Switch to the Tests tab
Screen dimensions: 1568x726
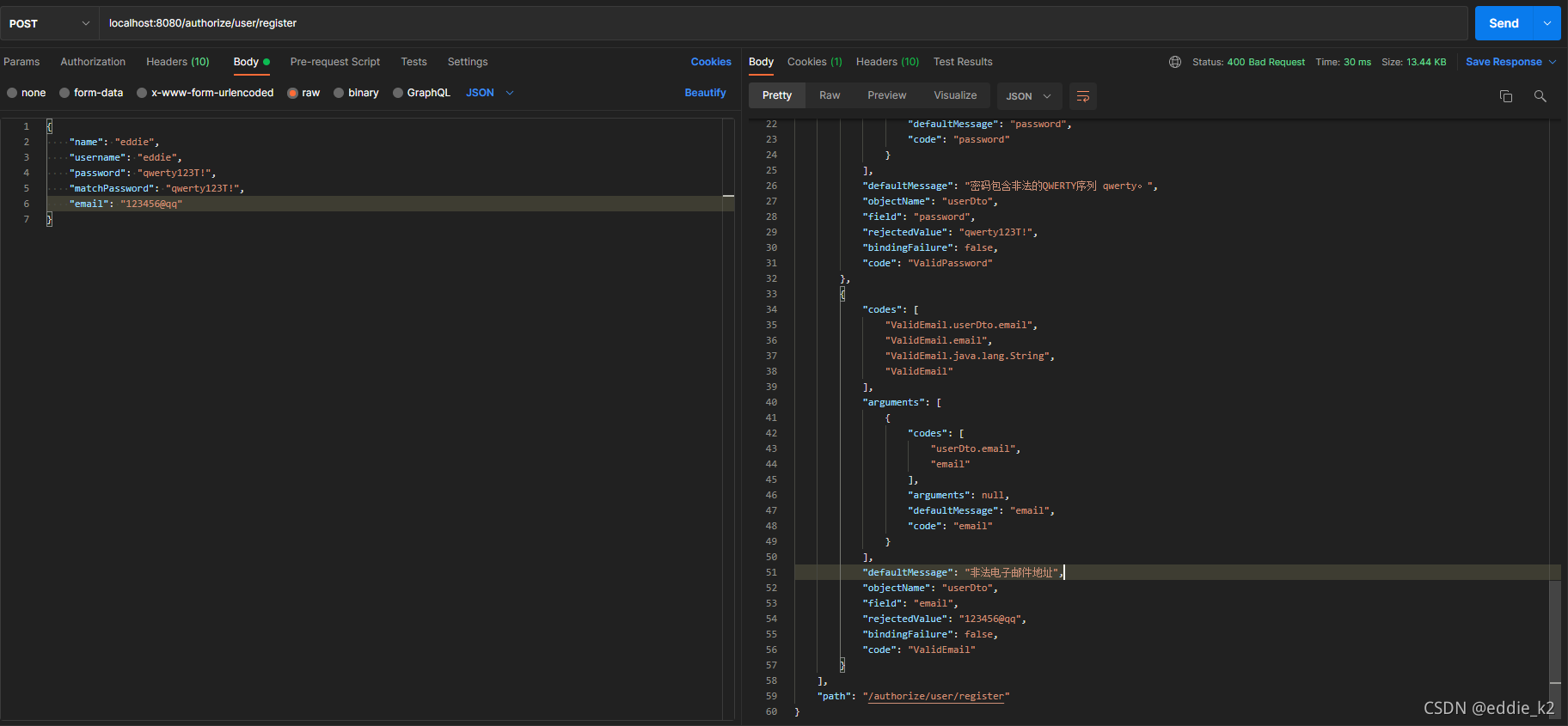pos(413,62)
